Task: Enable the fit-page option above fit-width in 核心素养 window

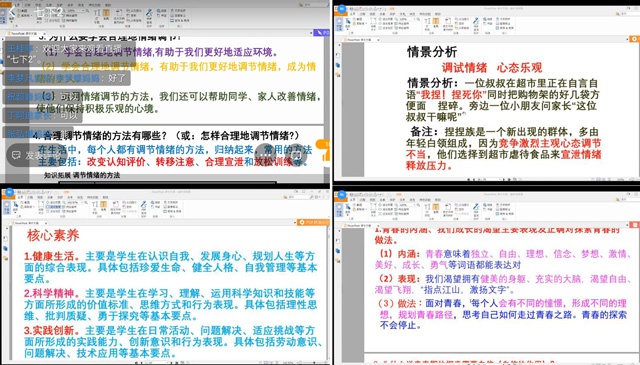Action: (x=53, y=203)
